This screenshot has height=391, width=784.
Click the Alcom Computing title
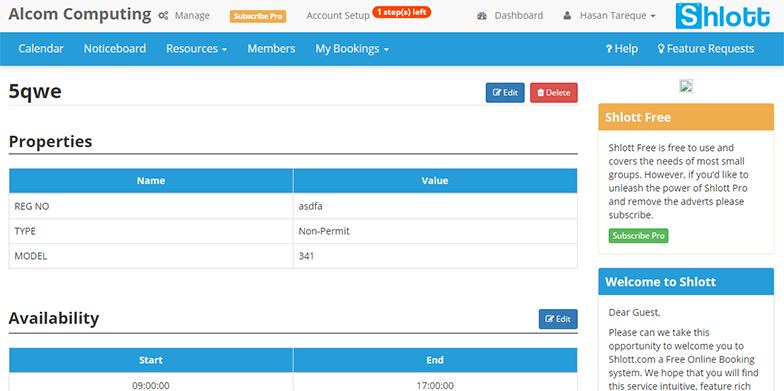pyautogui.click(x=80, y=15)
